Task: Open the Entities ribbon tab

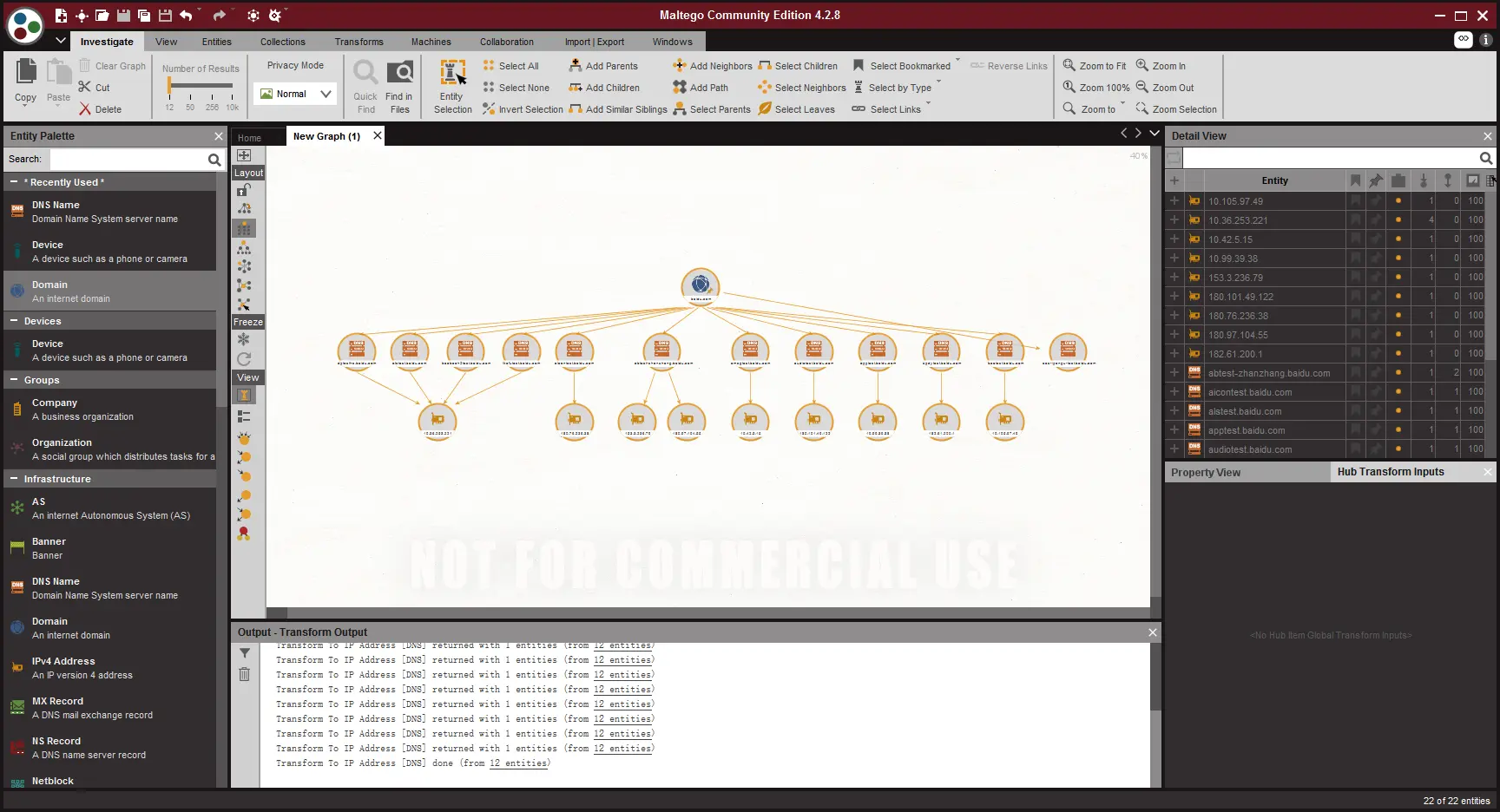Action: 217,42
